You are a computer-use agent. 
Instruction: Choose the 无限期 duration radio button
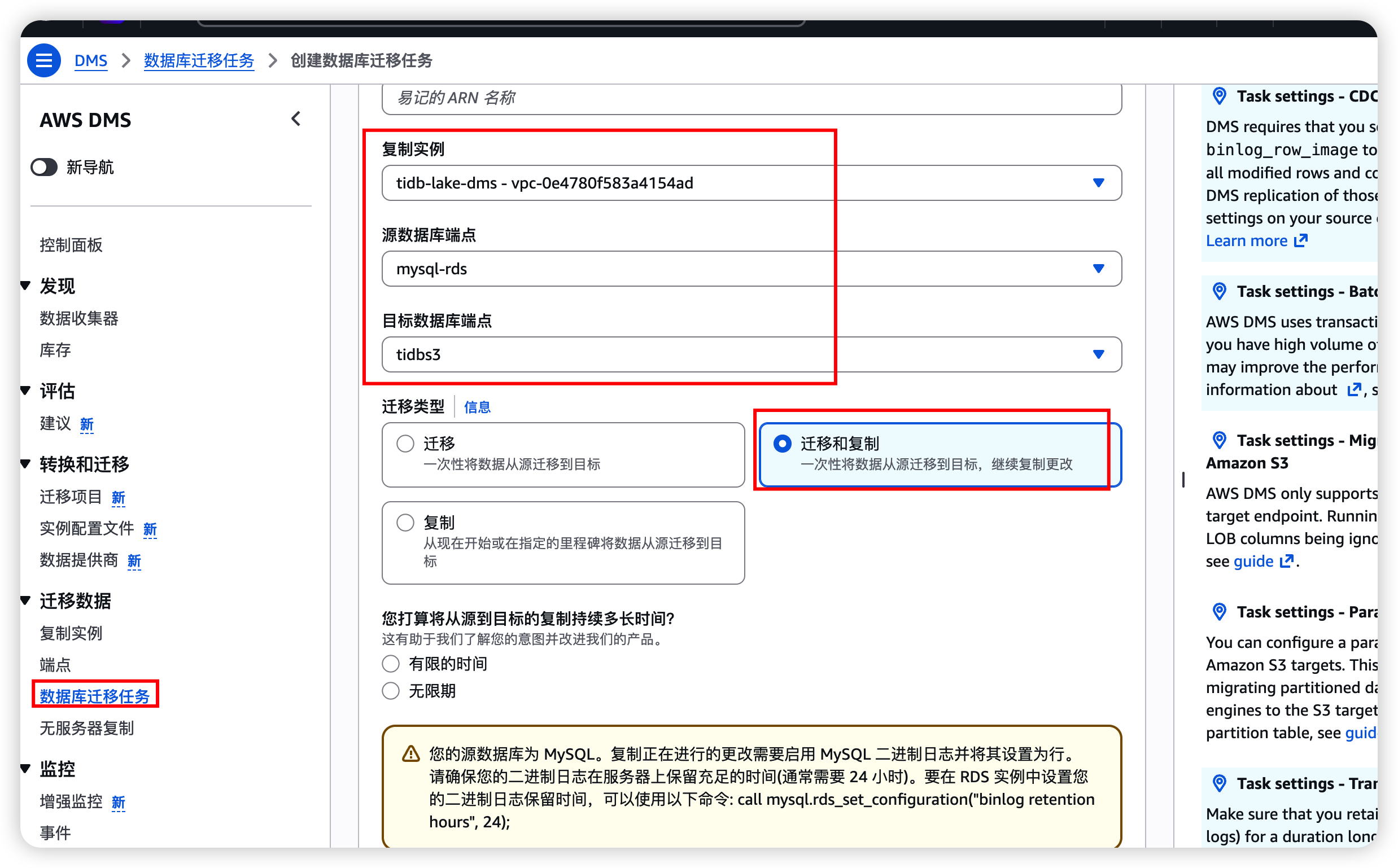(391, 691)
